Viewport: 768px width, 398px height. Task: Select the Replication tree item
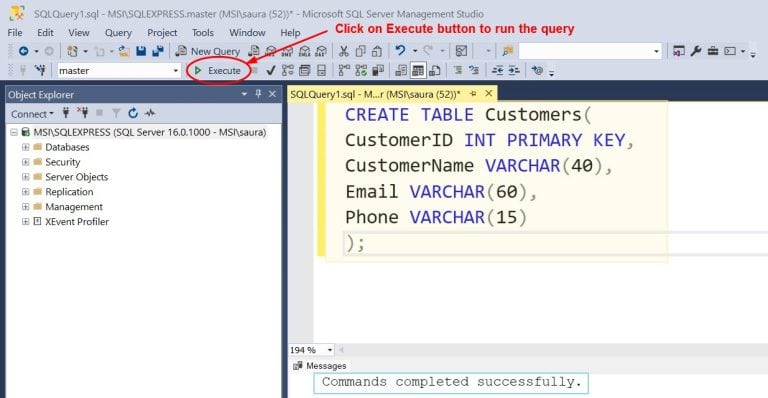[x=69, y=192]
